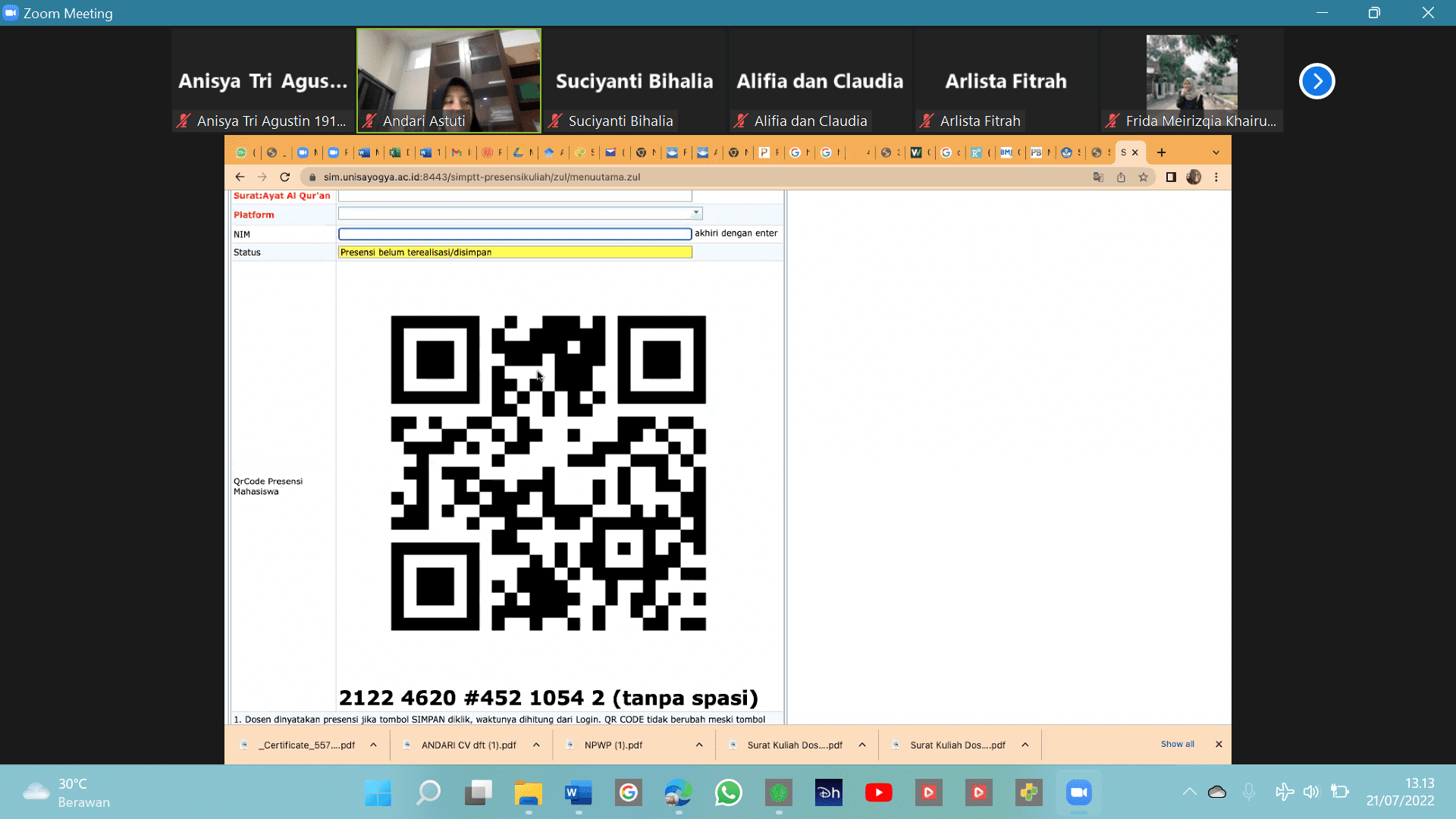
Task: Close the active browser tab
Action: (1135, 152)
